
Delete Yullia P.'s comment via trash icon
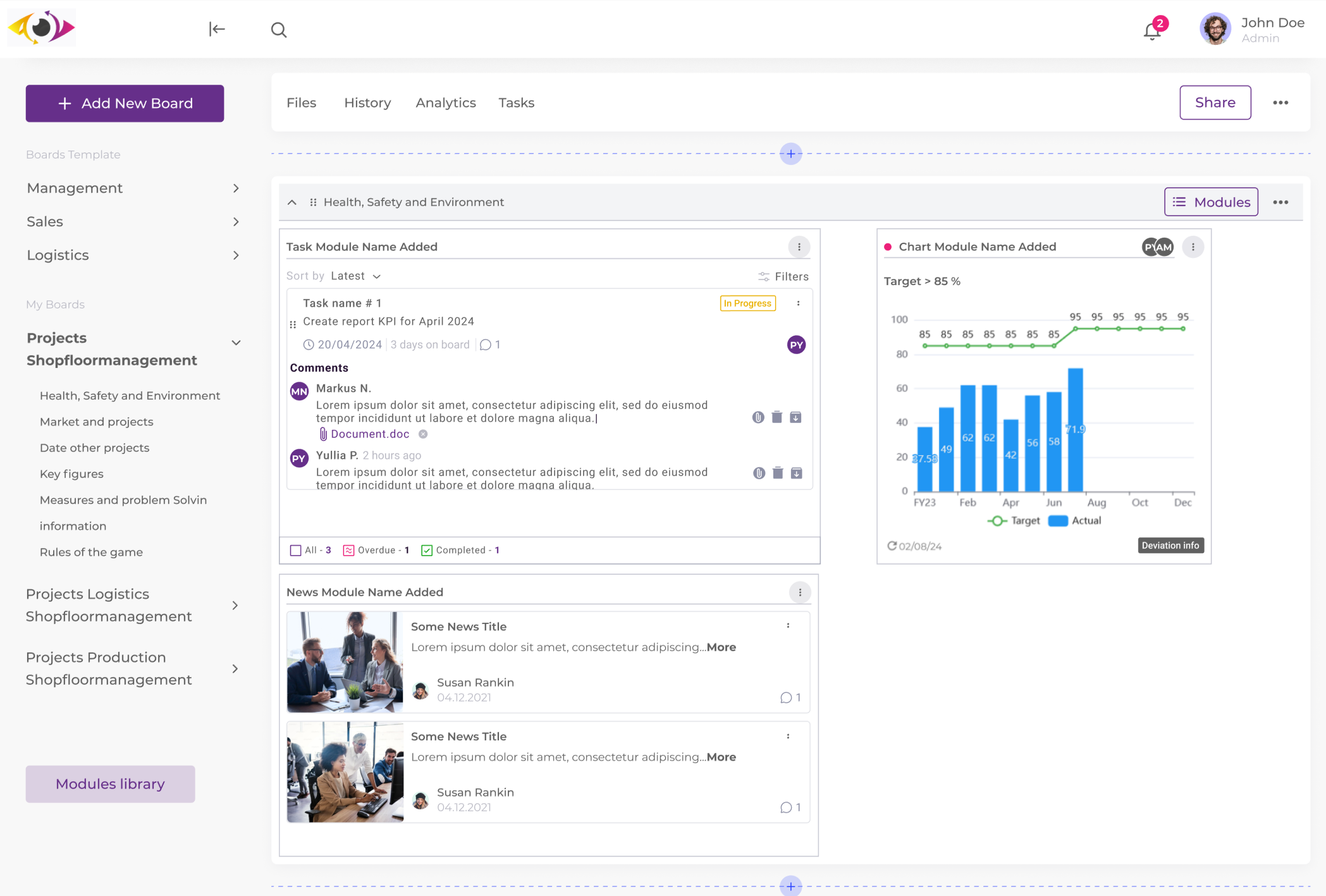[777, 472]
